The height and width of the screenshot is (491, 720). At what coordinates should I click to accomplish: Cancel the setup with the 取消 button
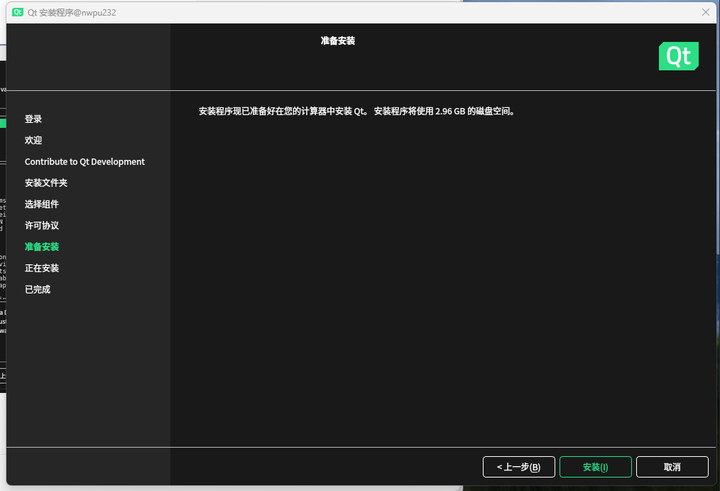tap(672, 467)
